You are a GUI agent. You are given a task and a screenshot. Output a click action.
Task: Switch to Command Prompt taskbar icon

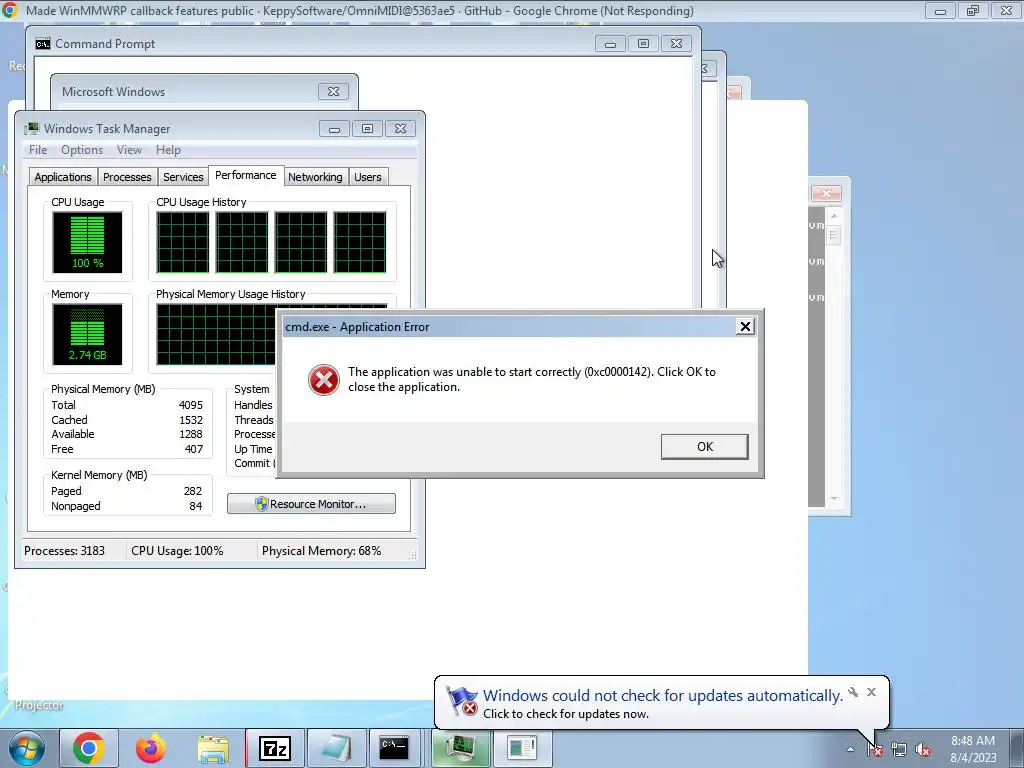tap(394, 748)
